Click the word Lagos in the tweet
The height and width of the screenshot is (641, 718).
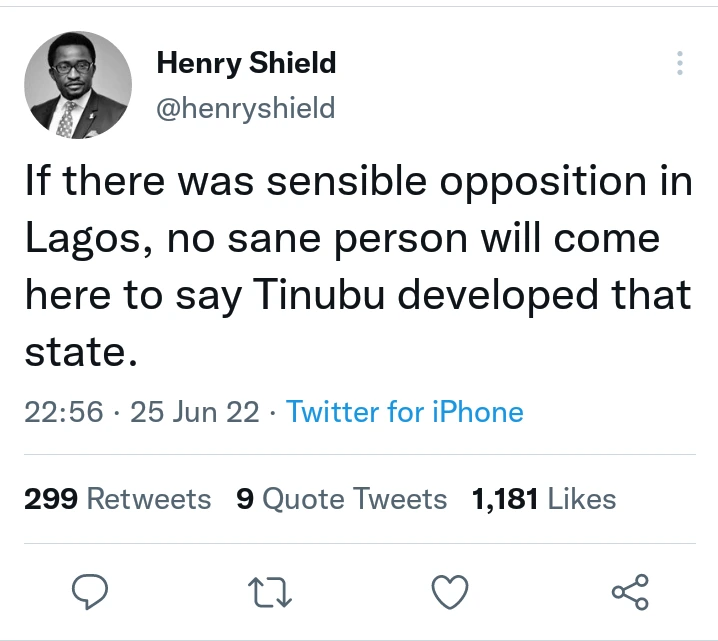tap(78, 241)
